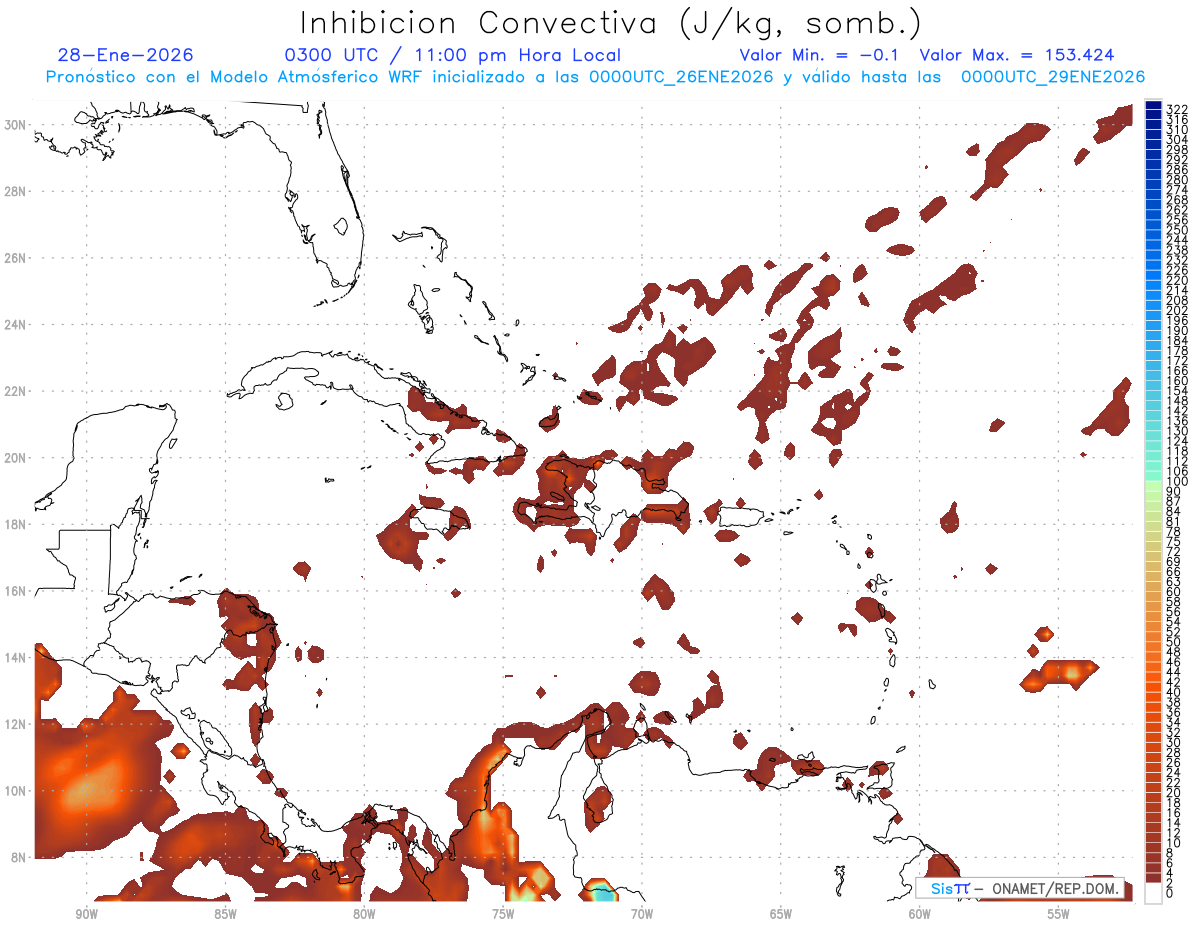Click the "22N" latitude label
Image resolution: width=1200 pixels, height=927 pixels.
coord(15,391)
